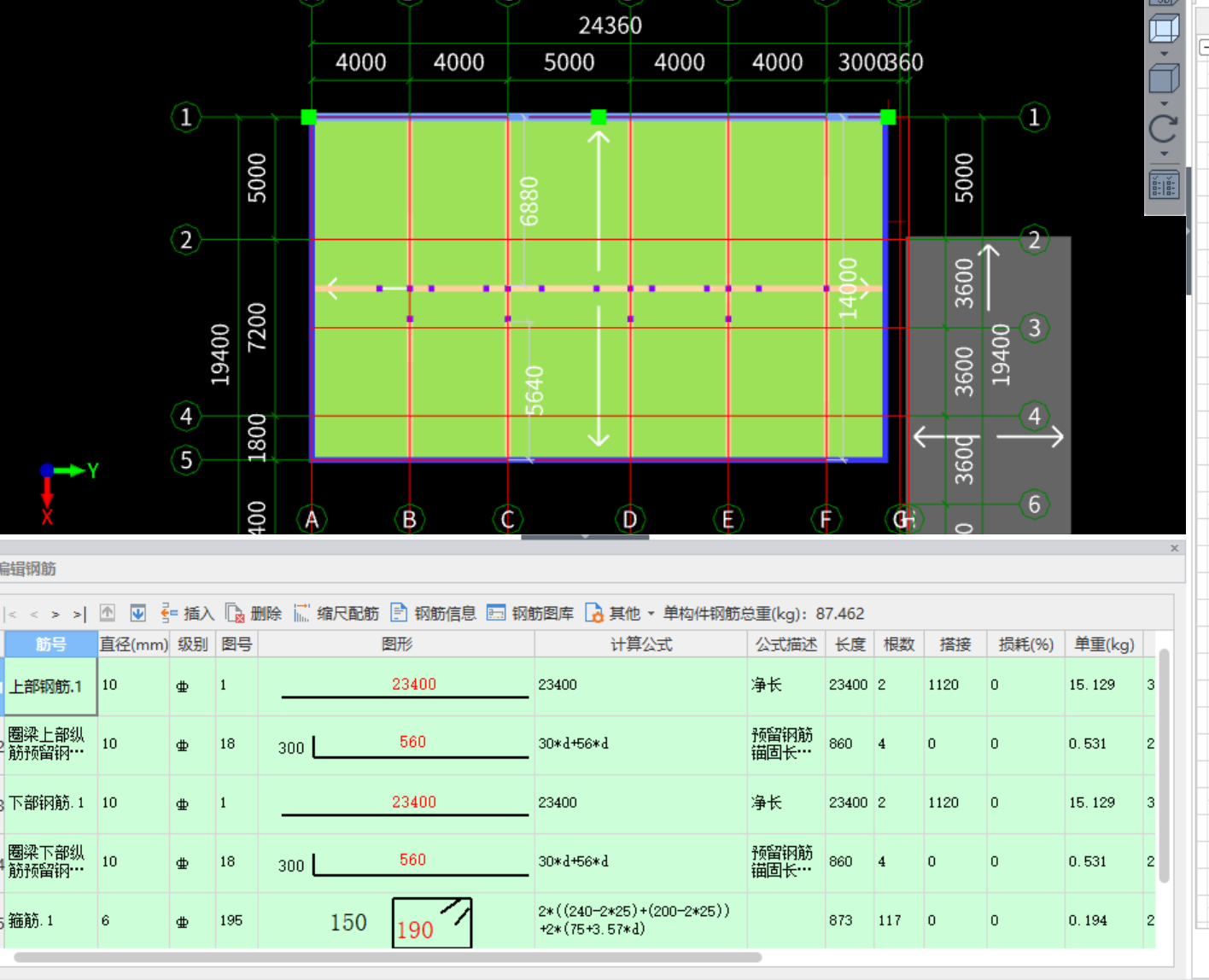Image resolution: width=1209 pixels, height=980 pixels.
Task: Close the rebar editing panel
Action: pyautogui.click(x=1174, y=548)
